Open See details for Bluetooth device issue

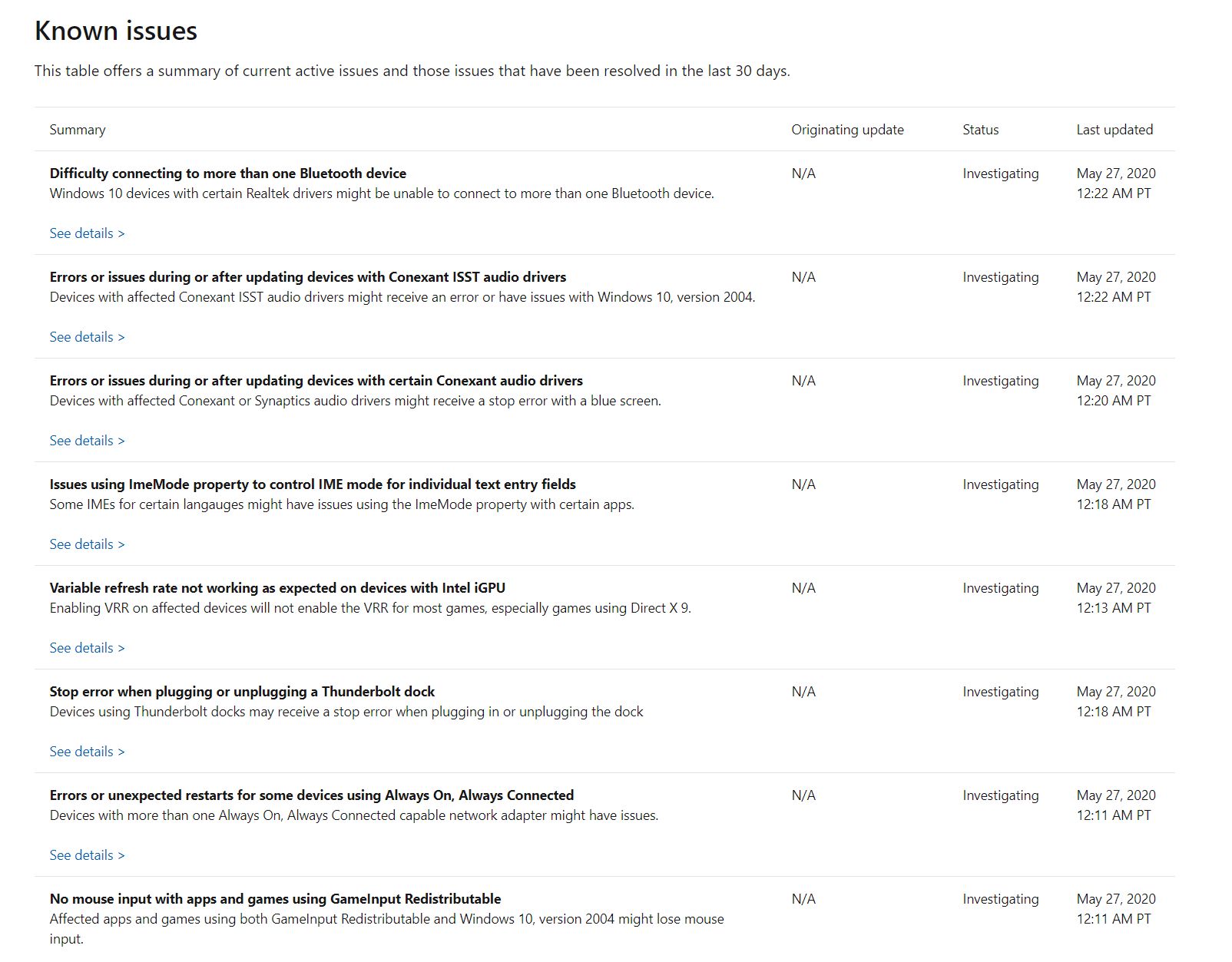(x=87, y=233)
